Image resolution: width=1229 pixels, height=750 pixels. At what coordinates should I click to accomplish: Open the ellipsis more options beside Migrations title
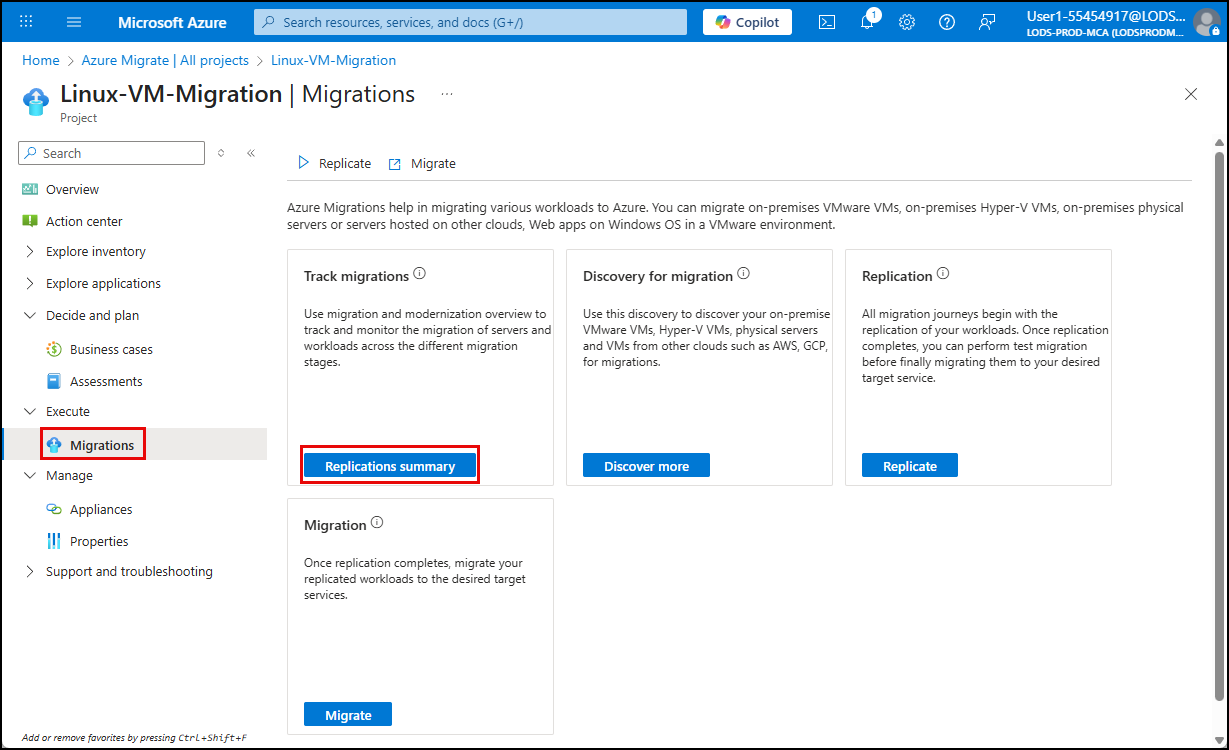(x=447, y=94)
